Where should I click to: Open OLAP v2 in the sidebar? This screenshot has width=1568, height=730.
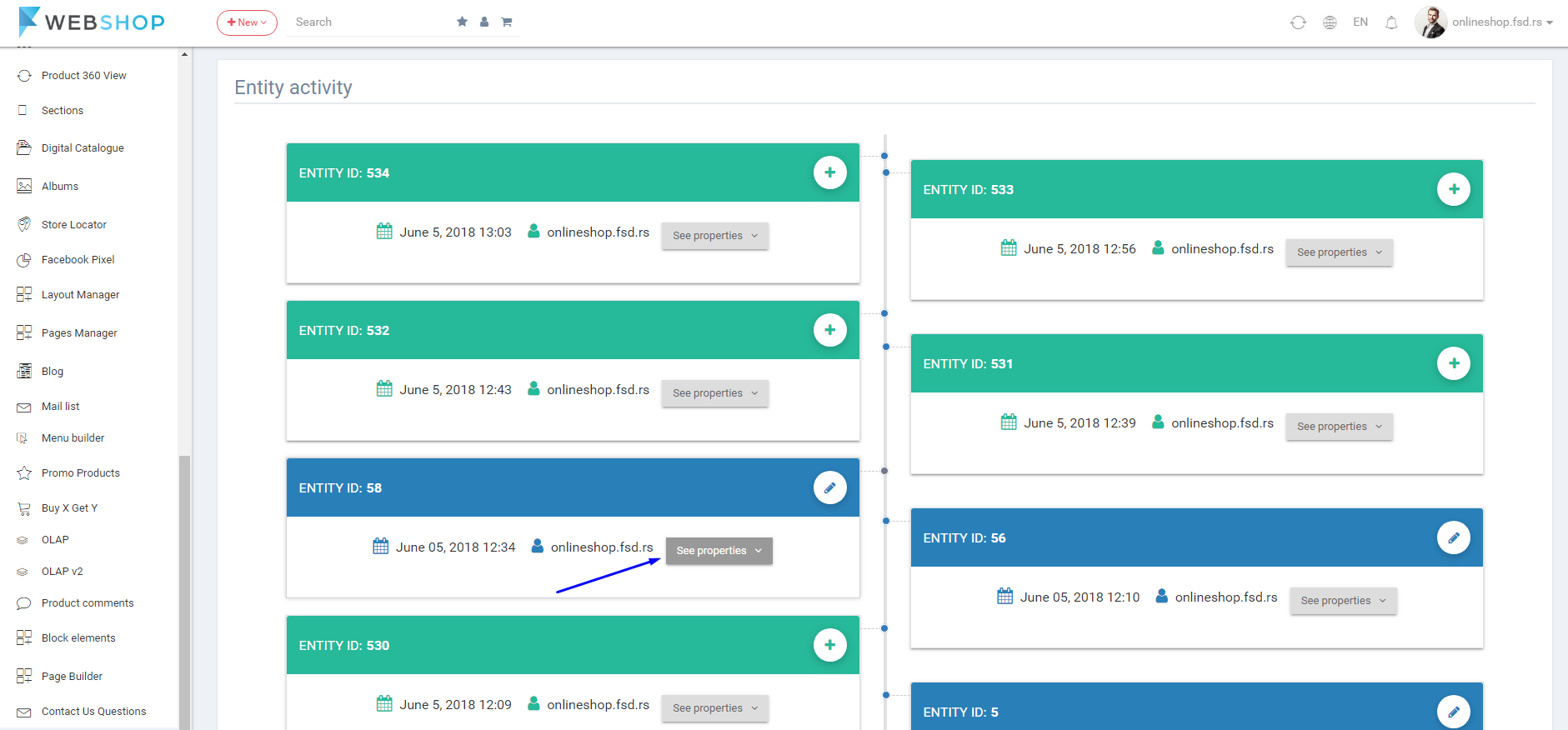tap(63, 572)
